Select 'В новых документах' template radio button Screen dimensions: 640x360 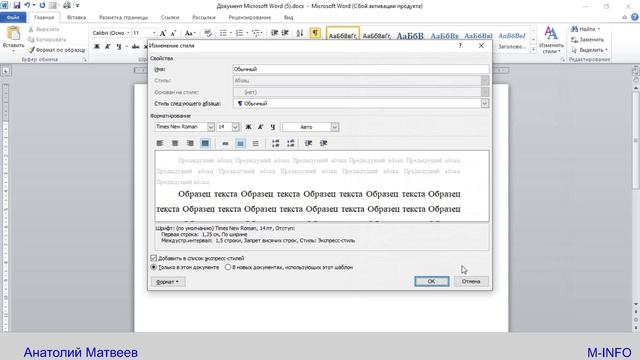pyautogui.click(x=228, y=267)
